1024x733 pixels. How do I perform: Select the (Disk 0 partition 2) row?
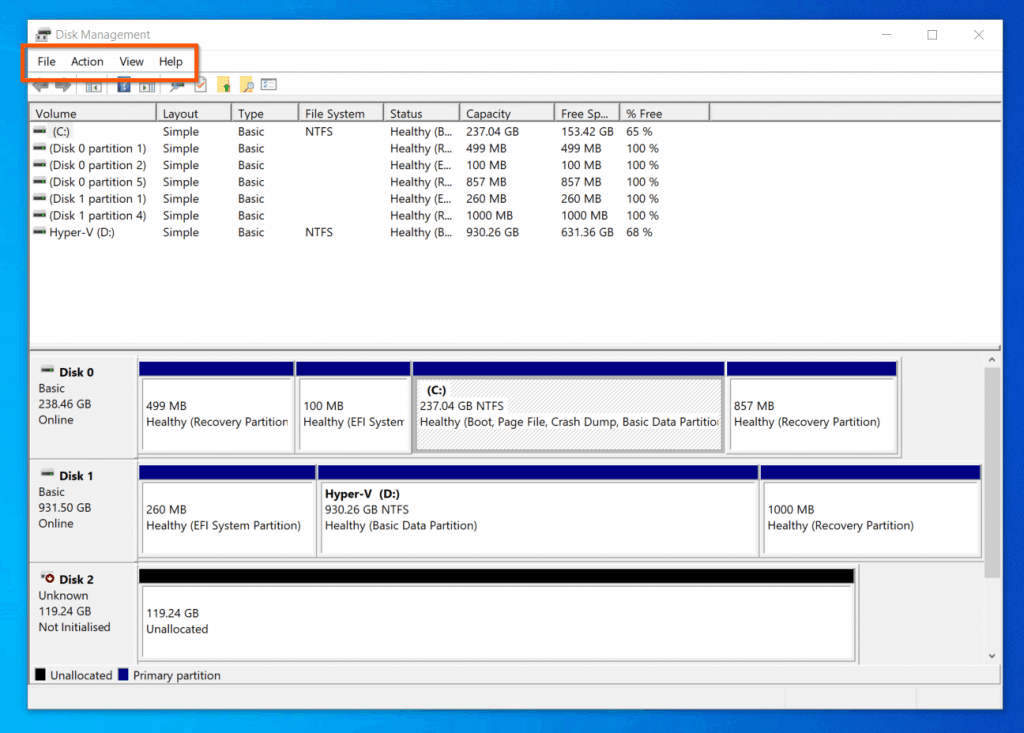click(370, 165)
